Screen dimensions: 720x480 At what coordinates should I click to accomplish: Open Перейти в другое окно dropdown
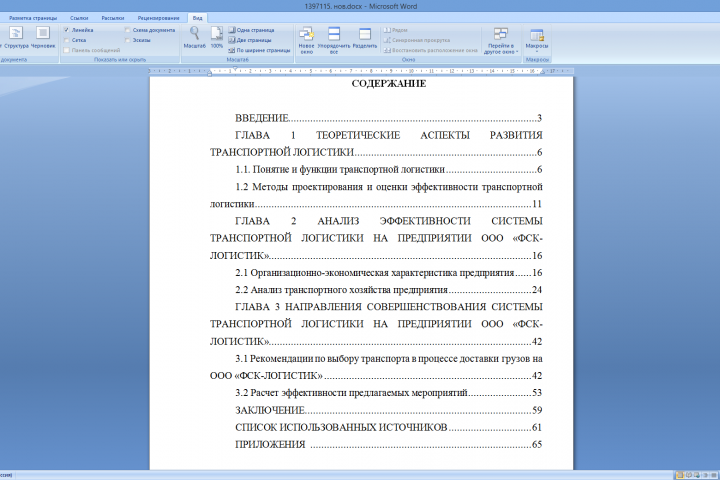tap(501, 40)
